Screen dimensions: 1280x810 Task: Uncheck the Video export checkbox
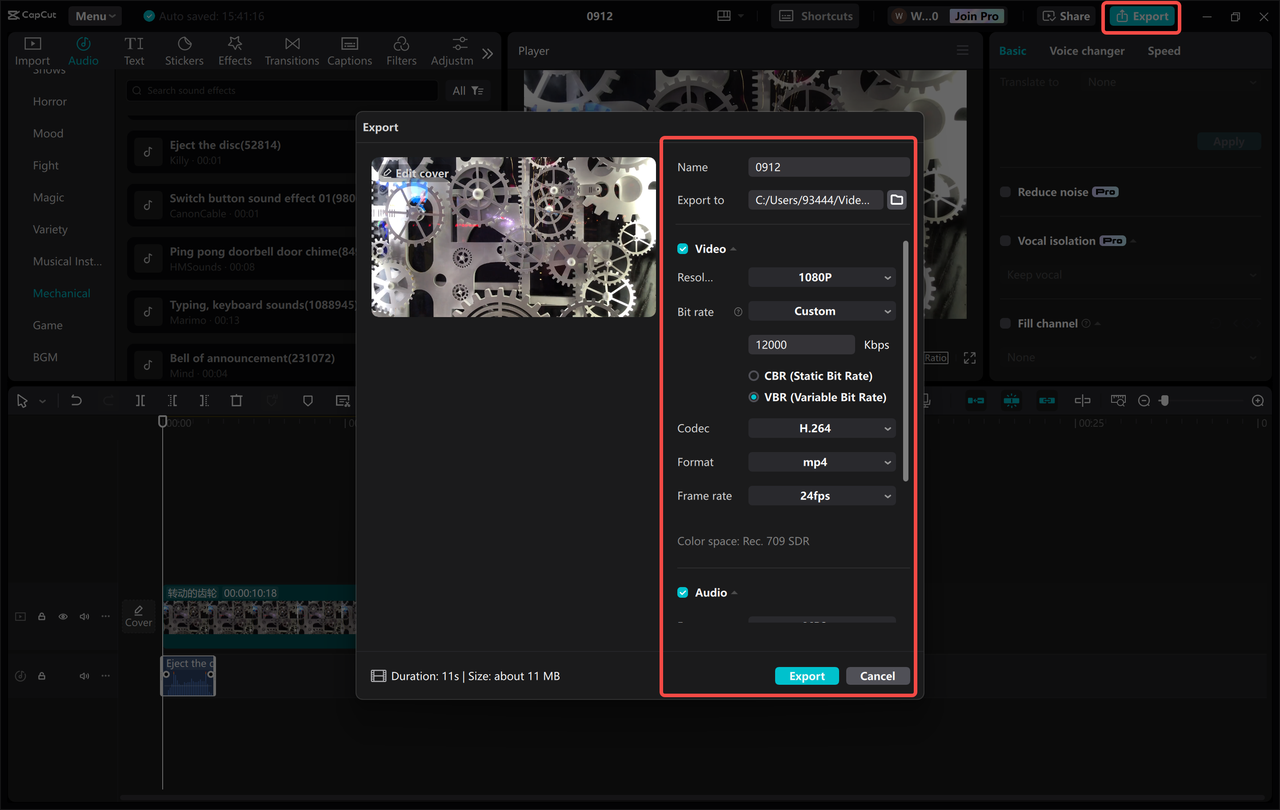click(682, 248)
